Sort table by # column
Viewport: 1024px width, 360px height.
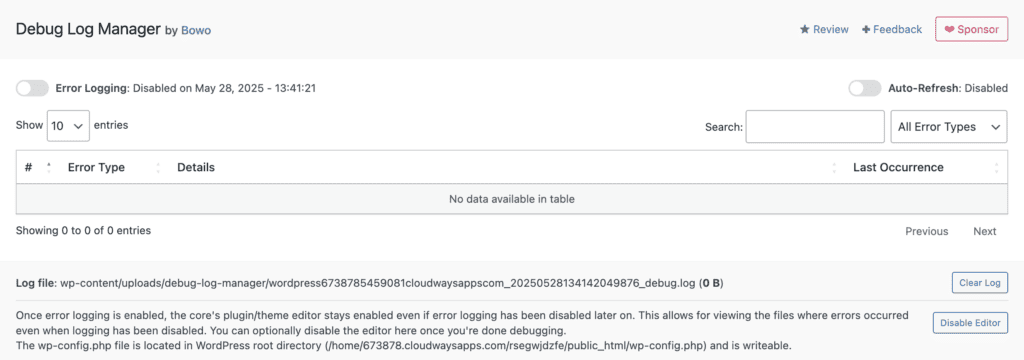[x=38, y=167]
